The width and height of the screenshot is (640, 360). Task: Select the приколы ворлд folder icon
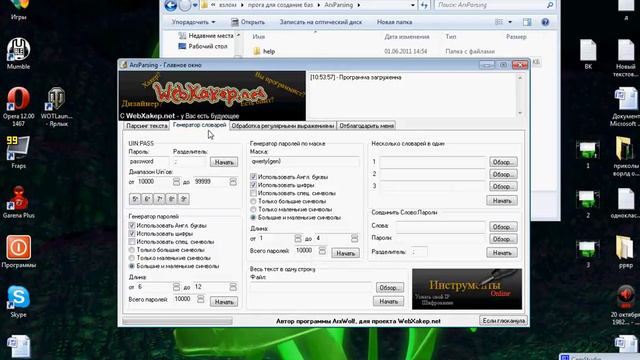click(626, 156)
